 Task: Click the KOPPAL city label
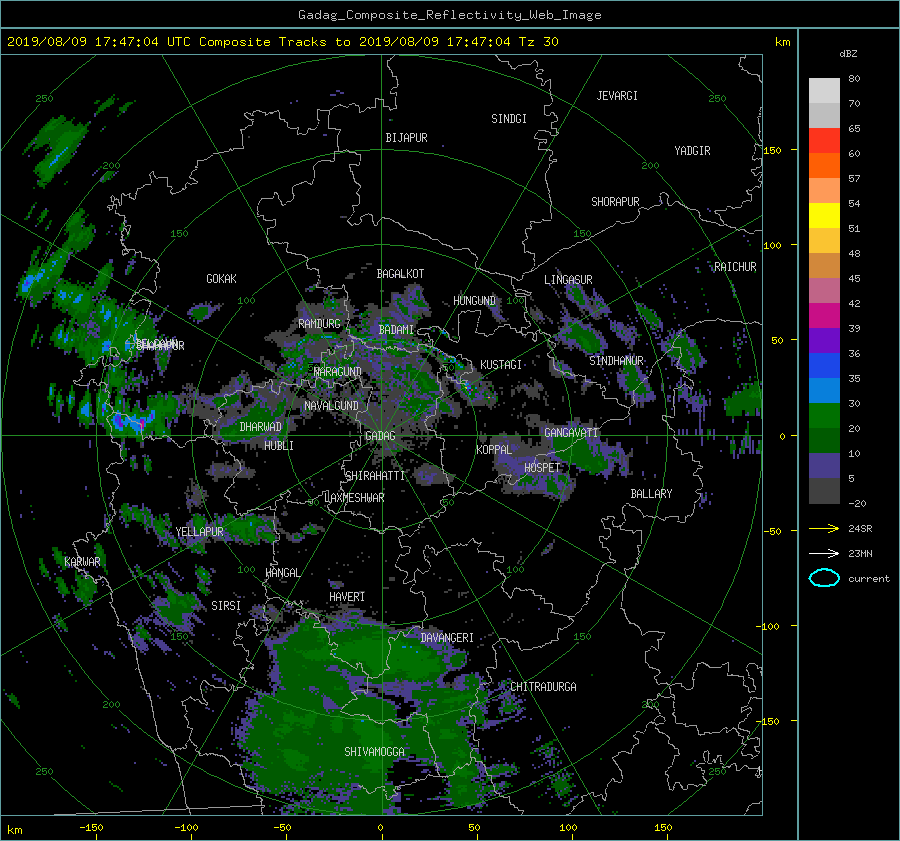(494, 449)
